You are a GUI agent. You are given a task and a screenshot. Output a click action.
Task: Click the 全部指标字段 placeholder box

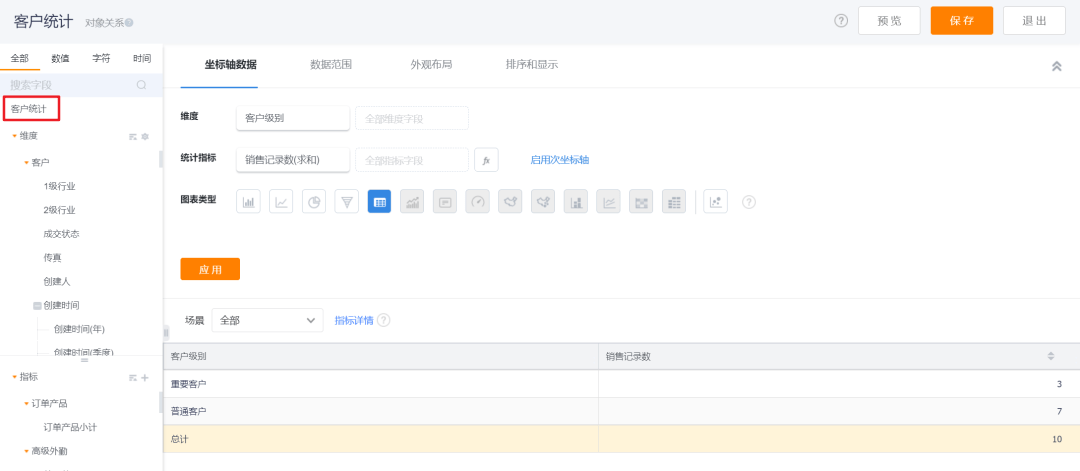click(412, 160)
